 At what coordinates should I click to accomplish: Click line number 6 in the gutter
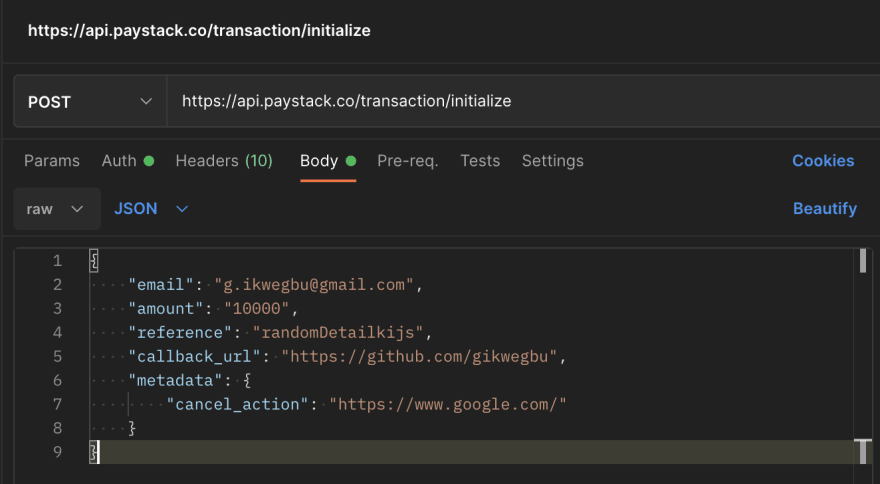coord(57,381)
